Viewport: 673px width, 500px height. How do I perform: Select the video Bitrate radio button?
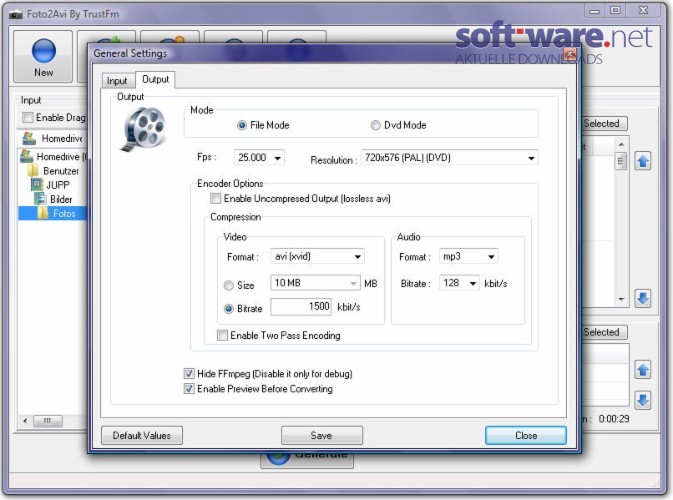(x=229, y=308)
